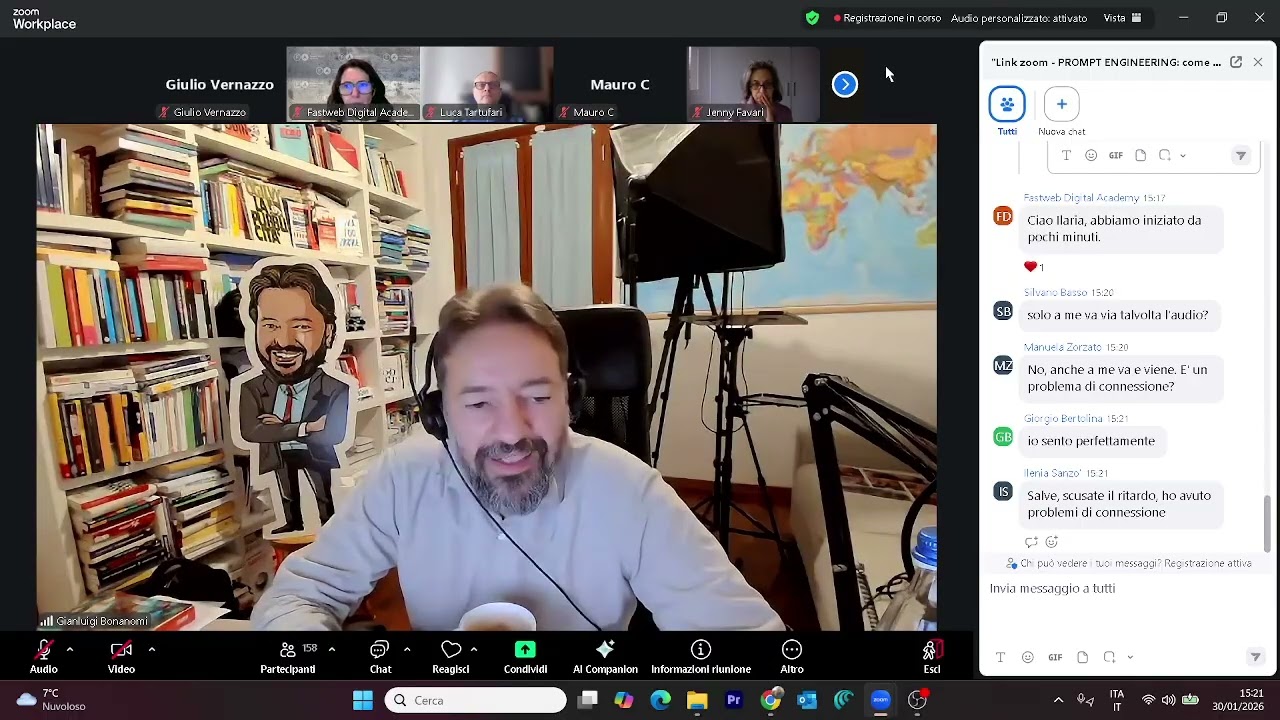This screenshot has width=1280, height=720.
Task: Open AI Companion
Action: click(605, 657)
